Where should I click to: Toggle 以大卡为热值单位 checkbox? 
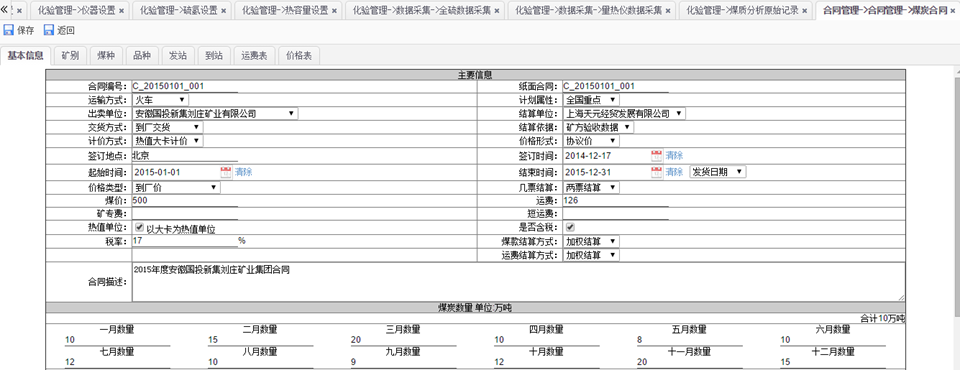[x=139, y=227]
